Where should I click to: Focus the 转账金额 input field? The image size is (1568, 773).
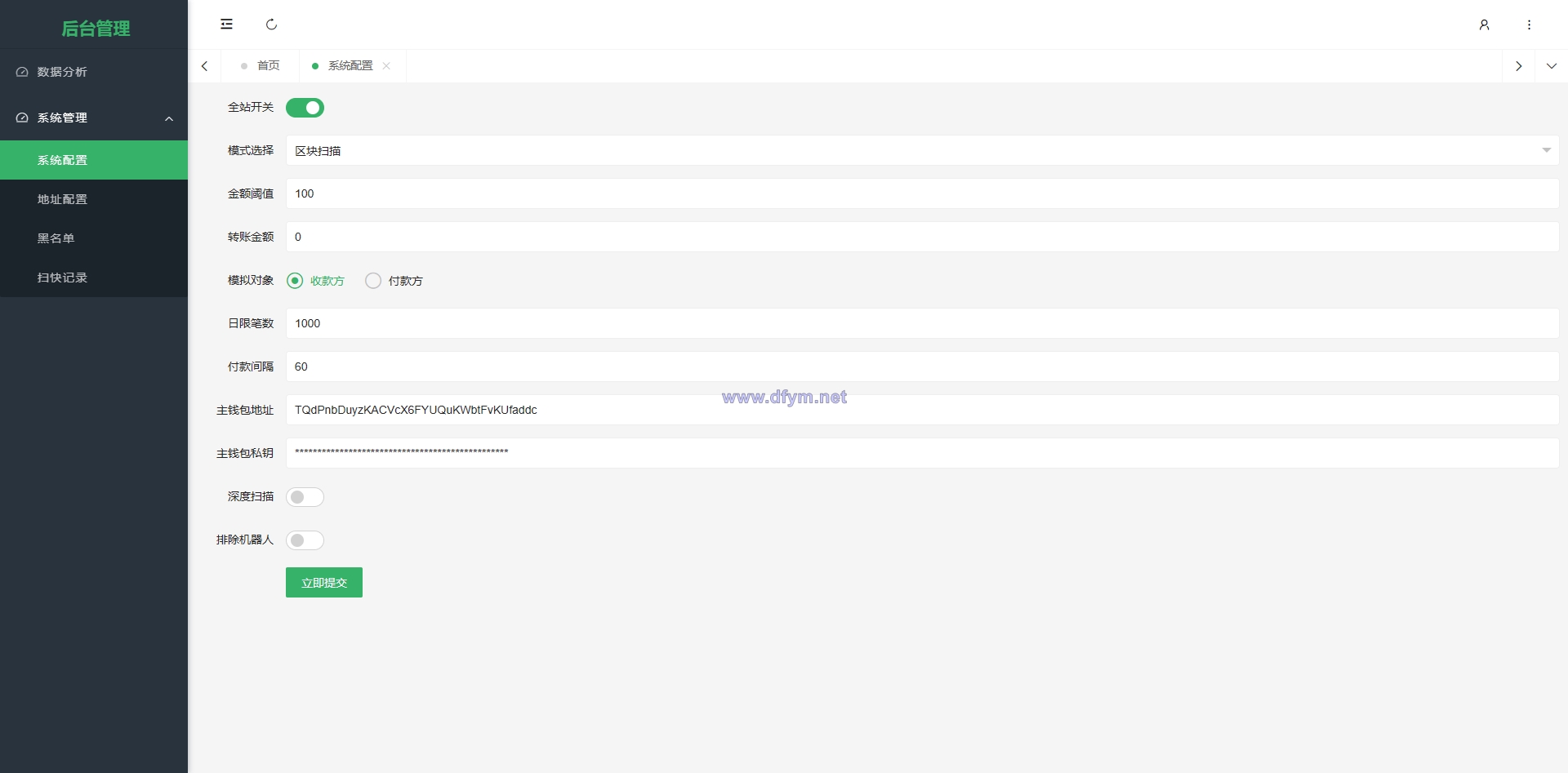tap(922, 237)
